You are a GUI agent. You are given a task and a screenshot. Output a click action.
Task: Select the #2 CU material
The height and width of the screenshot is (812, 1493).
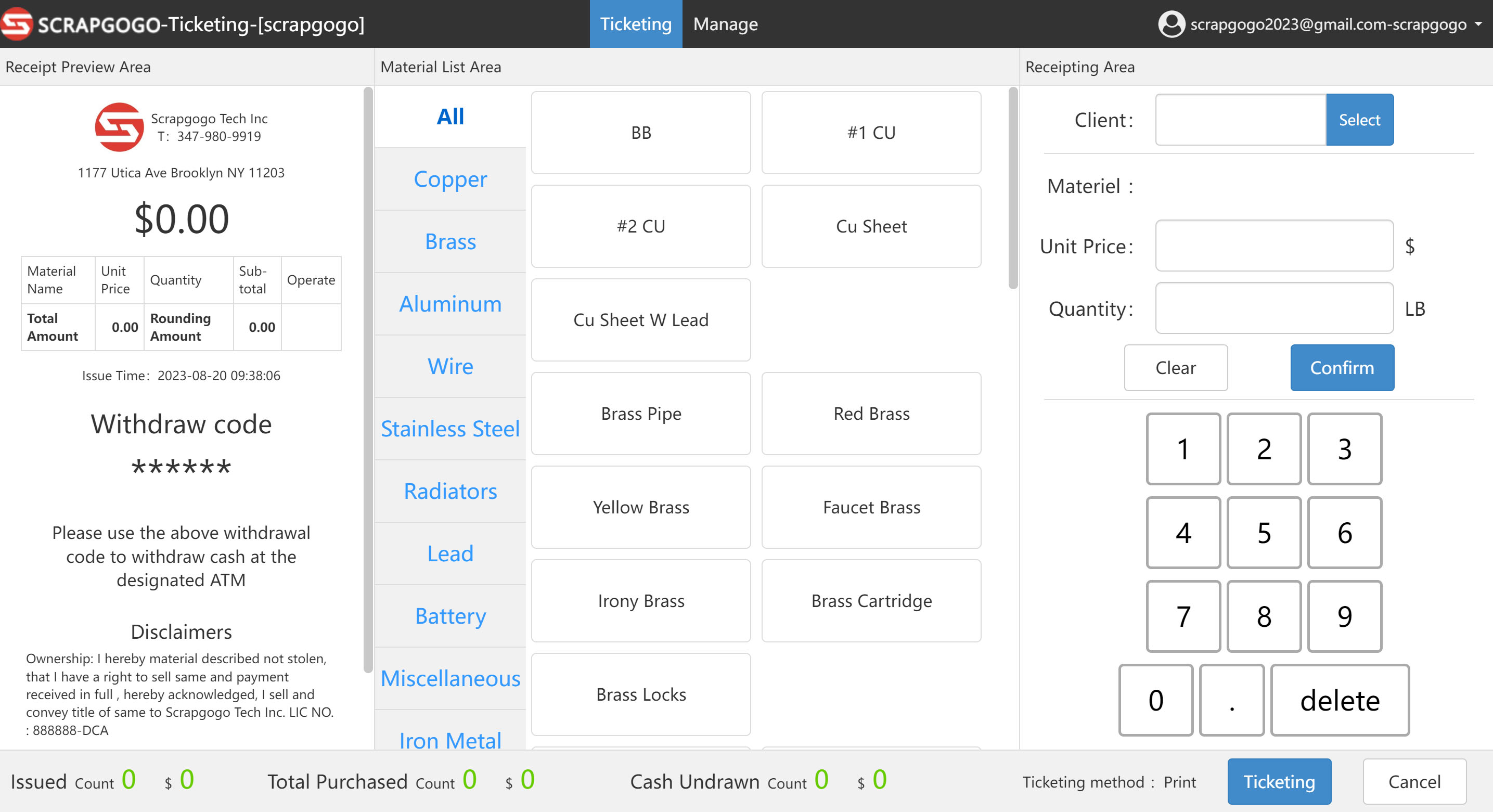[x=641, y=227]
